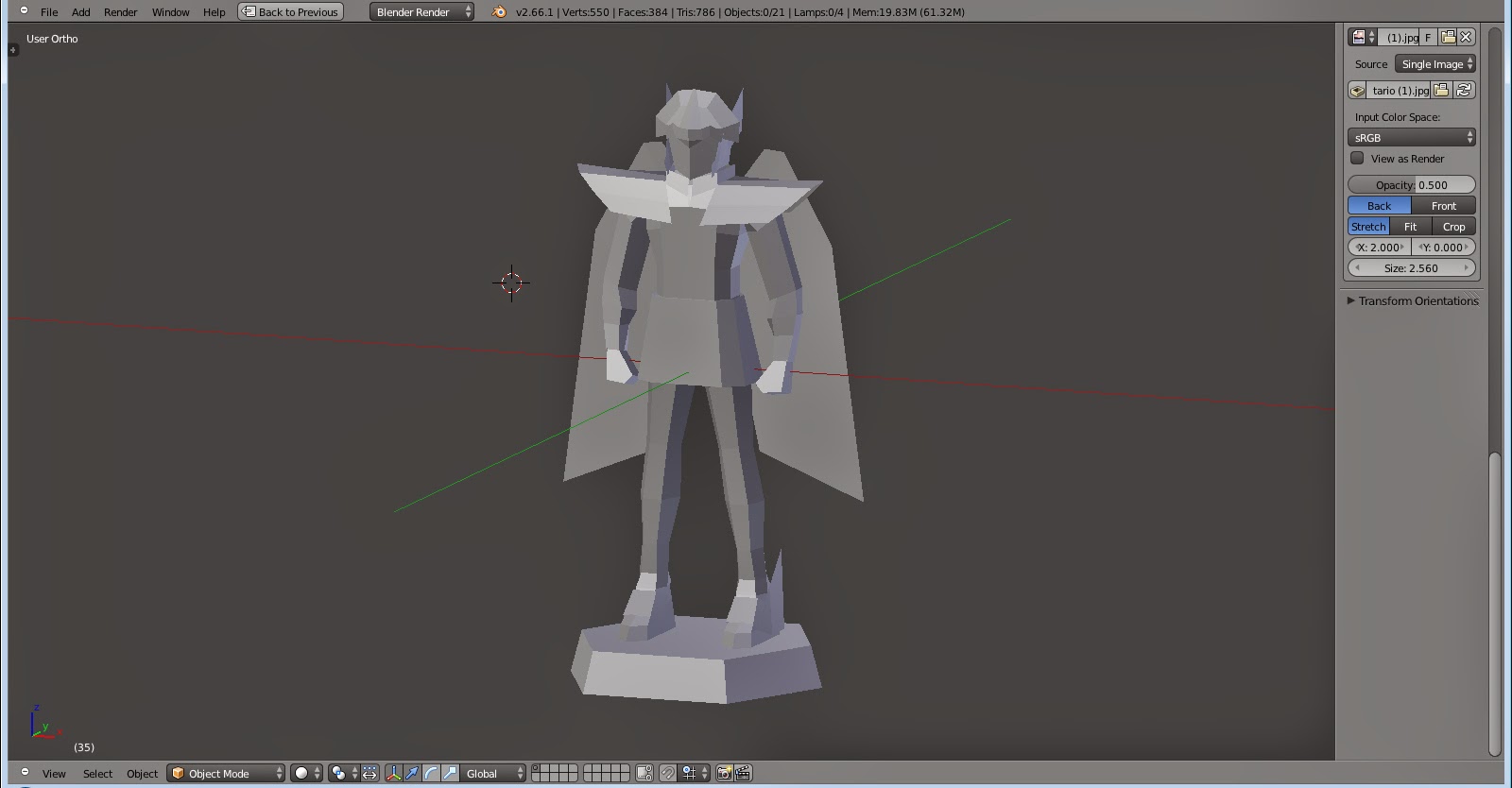Click the orange cube in Object Mode
Screen dimensions: 1512x788
178,773
